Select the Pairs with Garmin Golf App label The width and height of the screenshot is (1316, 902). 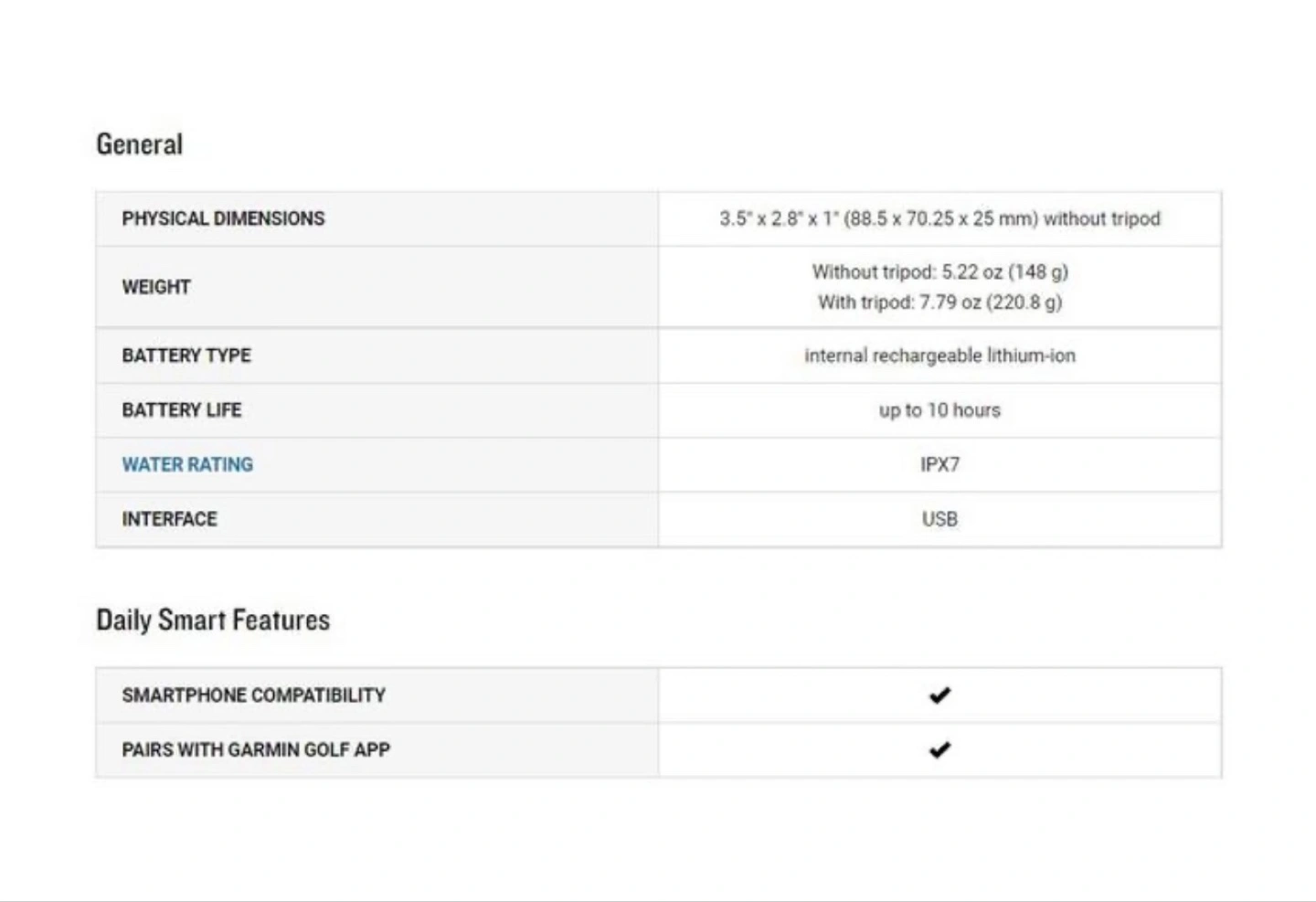[256, 750]
